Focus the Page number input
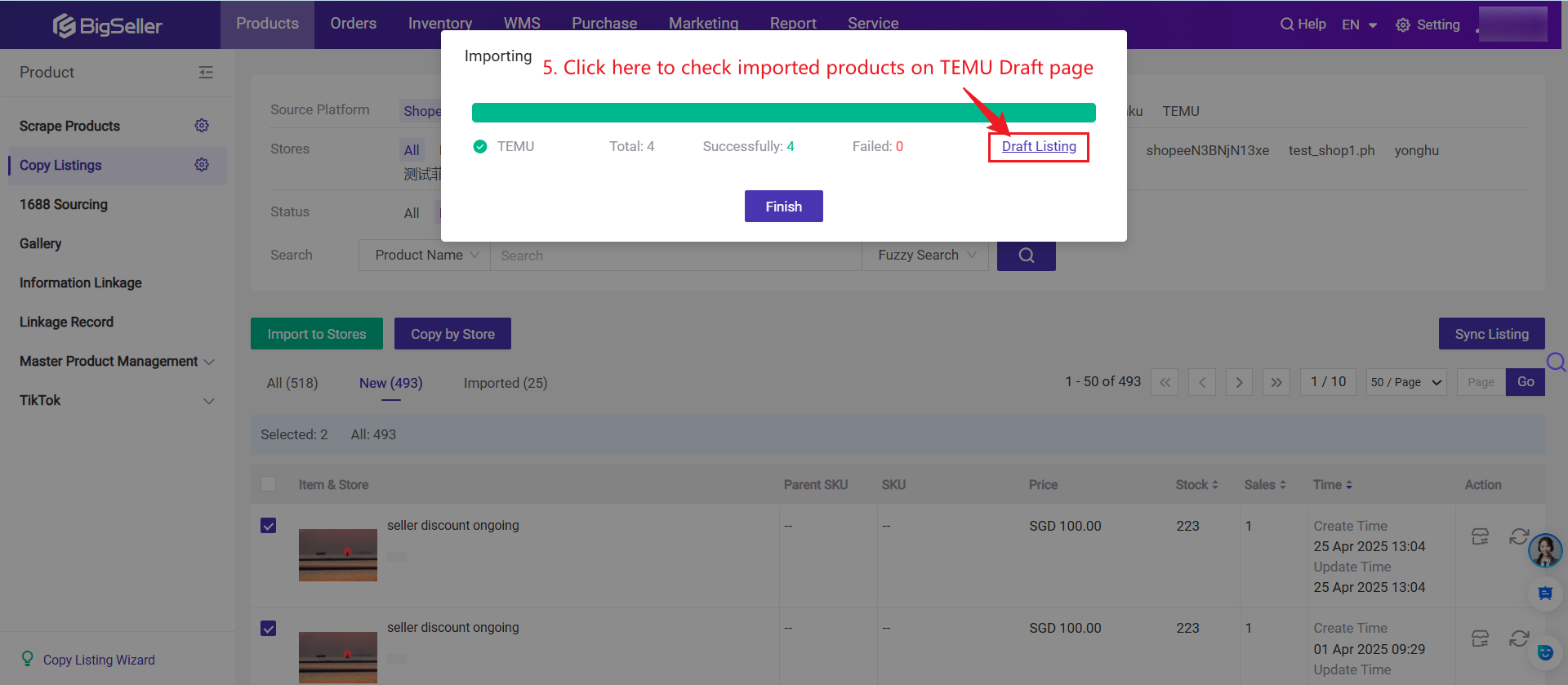The height and width of the screenshot is (685, 1568). click(x=1481, y=382)
